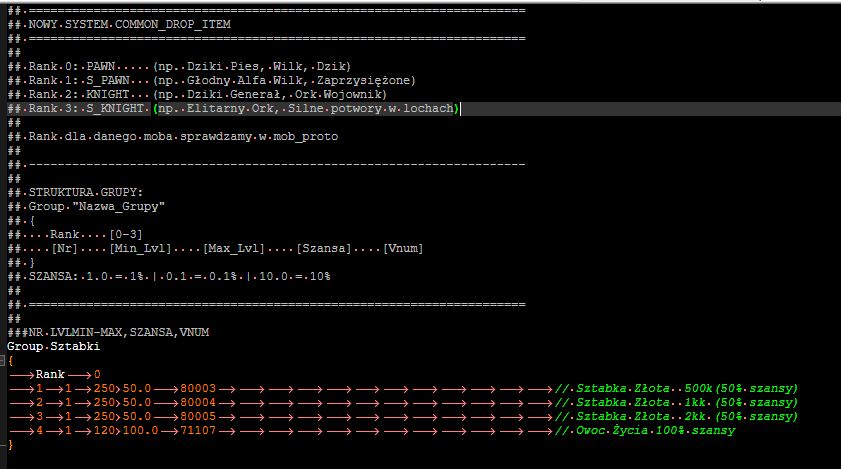Click the '[Min_Lvl]' column placeholder
Screen dimensions: 841x469
click(141, 248)
